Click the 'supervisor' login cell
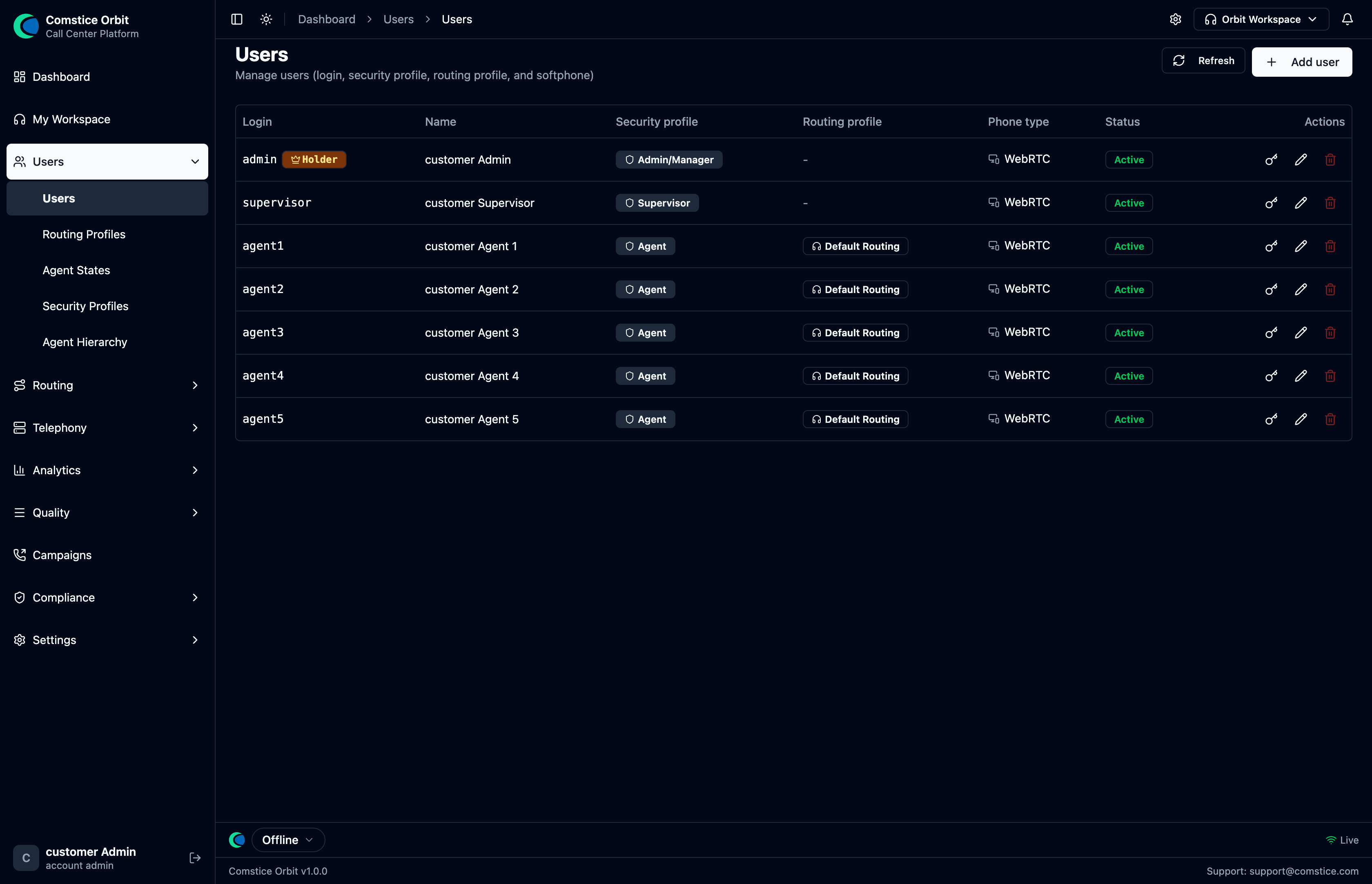 (x=277, y=202)
